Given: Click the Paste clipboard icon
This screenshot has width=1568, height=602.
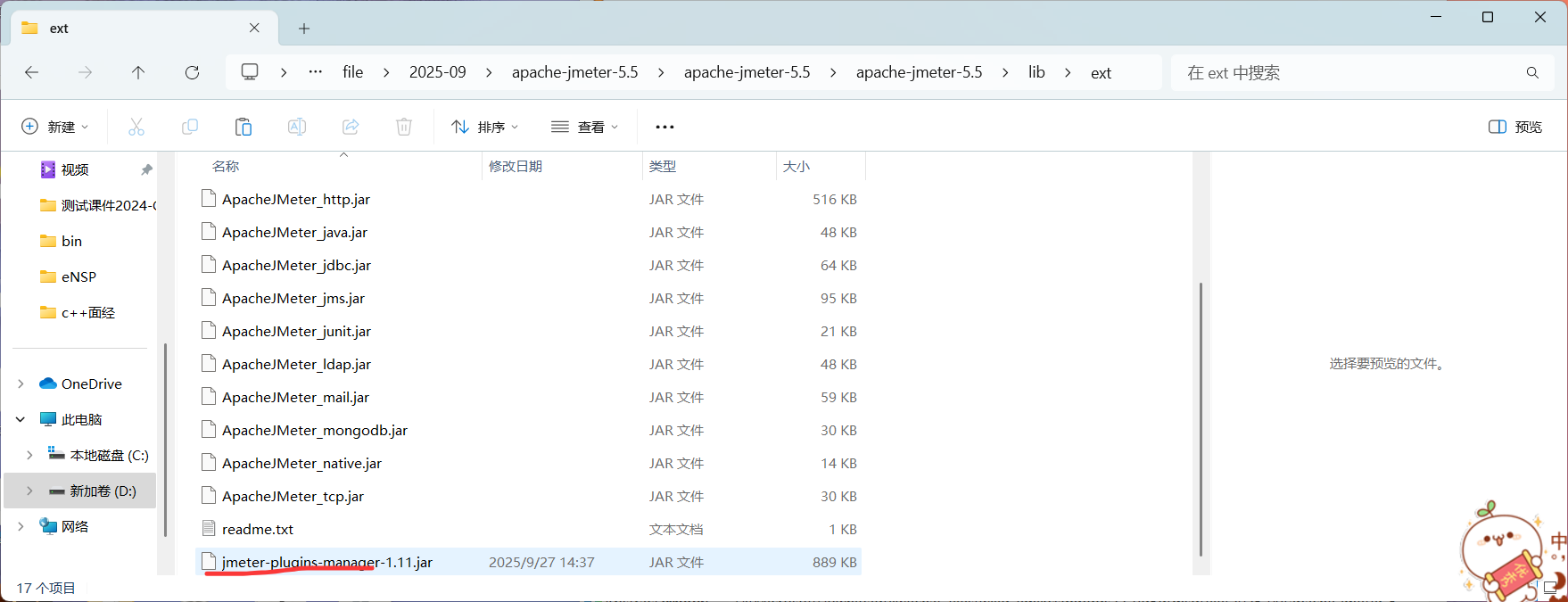Looking at the screenshot, I should (243, 127).
